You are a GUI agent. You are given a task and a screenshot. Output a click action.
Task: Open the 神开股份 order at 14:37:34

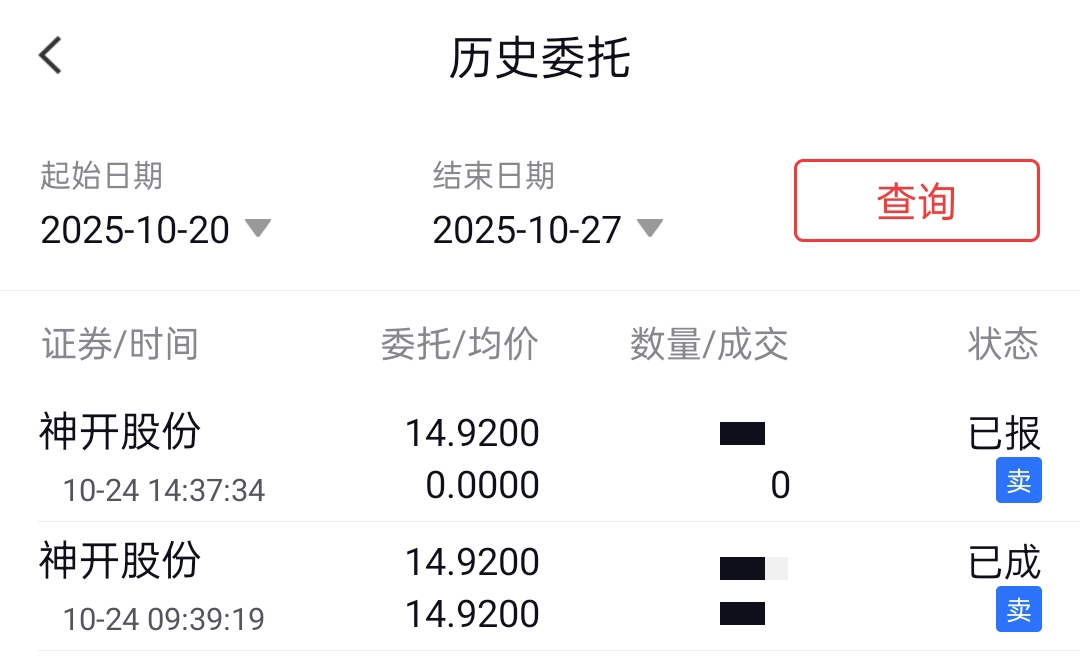pyautogui.click(x=120, y=433)
